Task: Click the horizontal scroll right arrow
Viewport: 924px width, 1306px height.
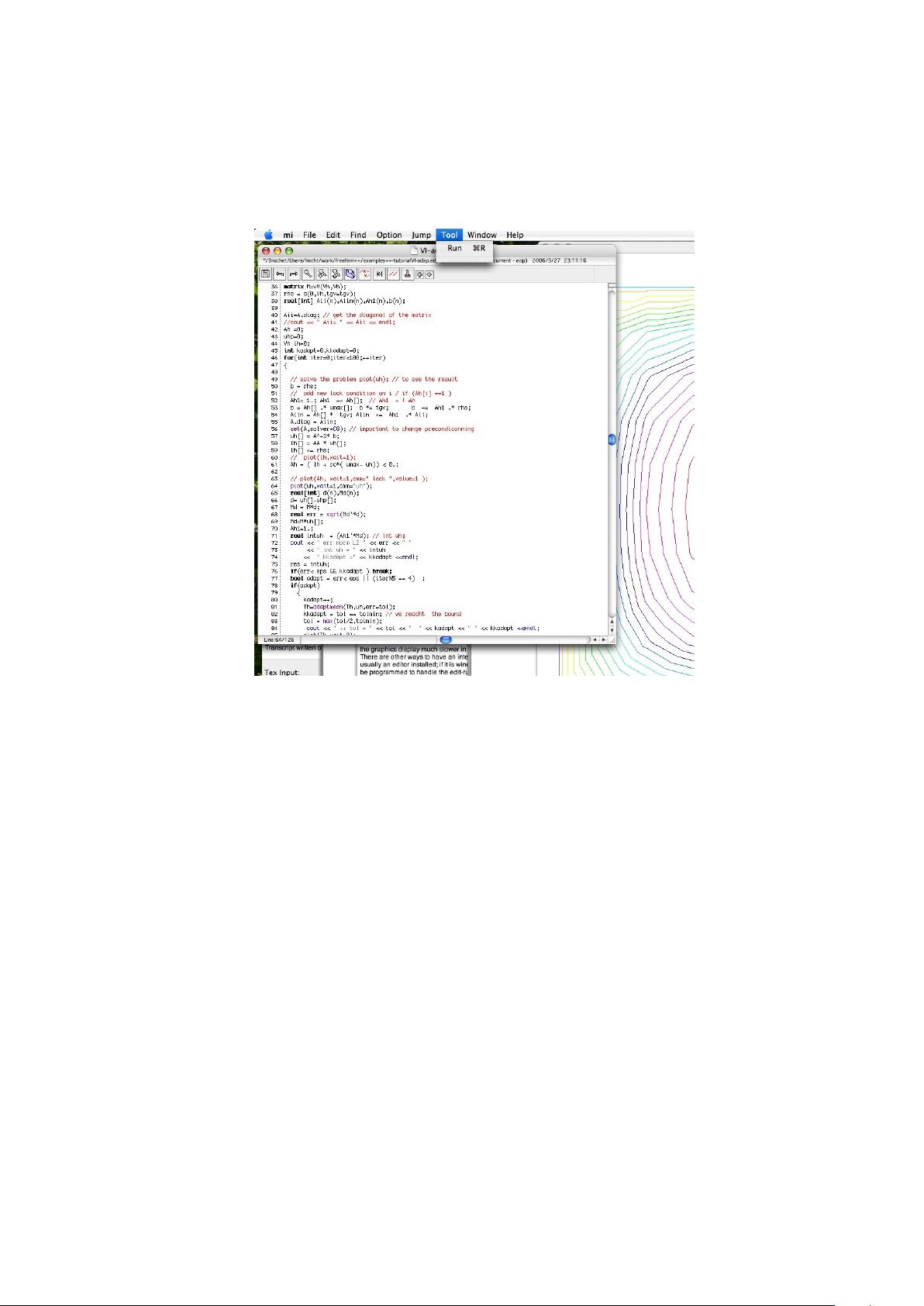Action: (604, 639)
